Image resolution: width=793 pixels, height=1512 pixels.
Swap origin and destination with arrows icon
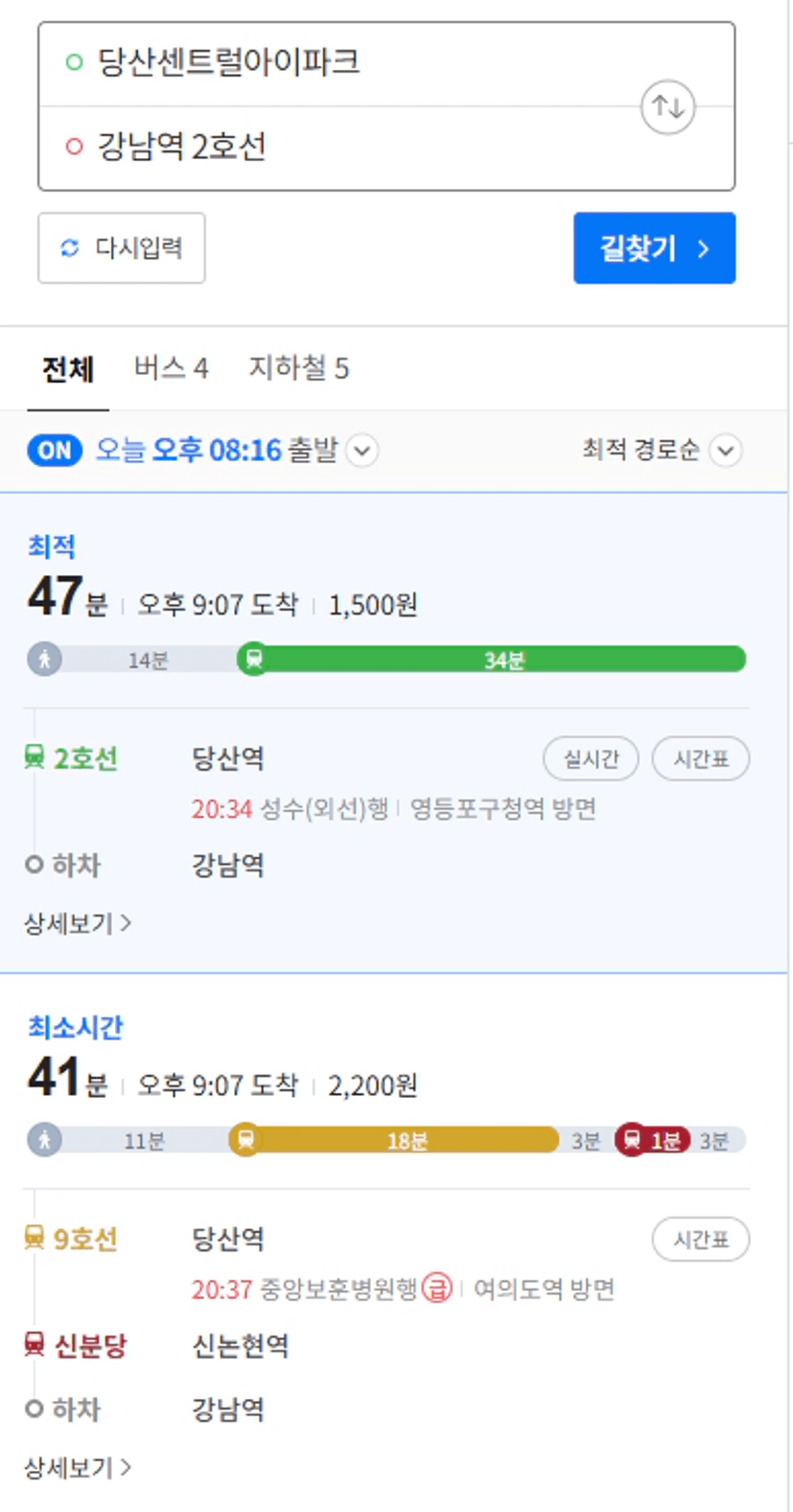(667, 106)
